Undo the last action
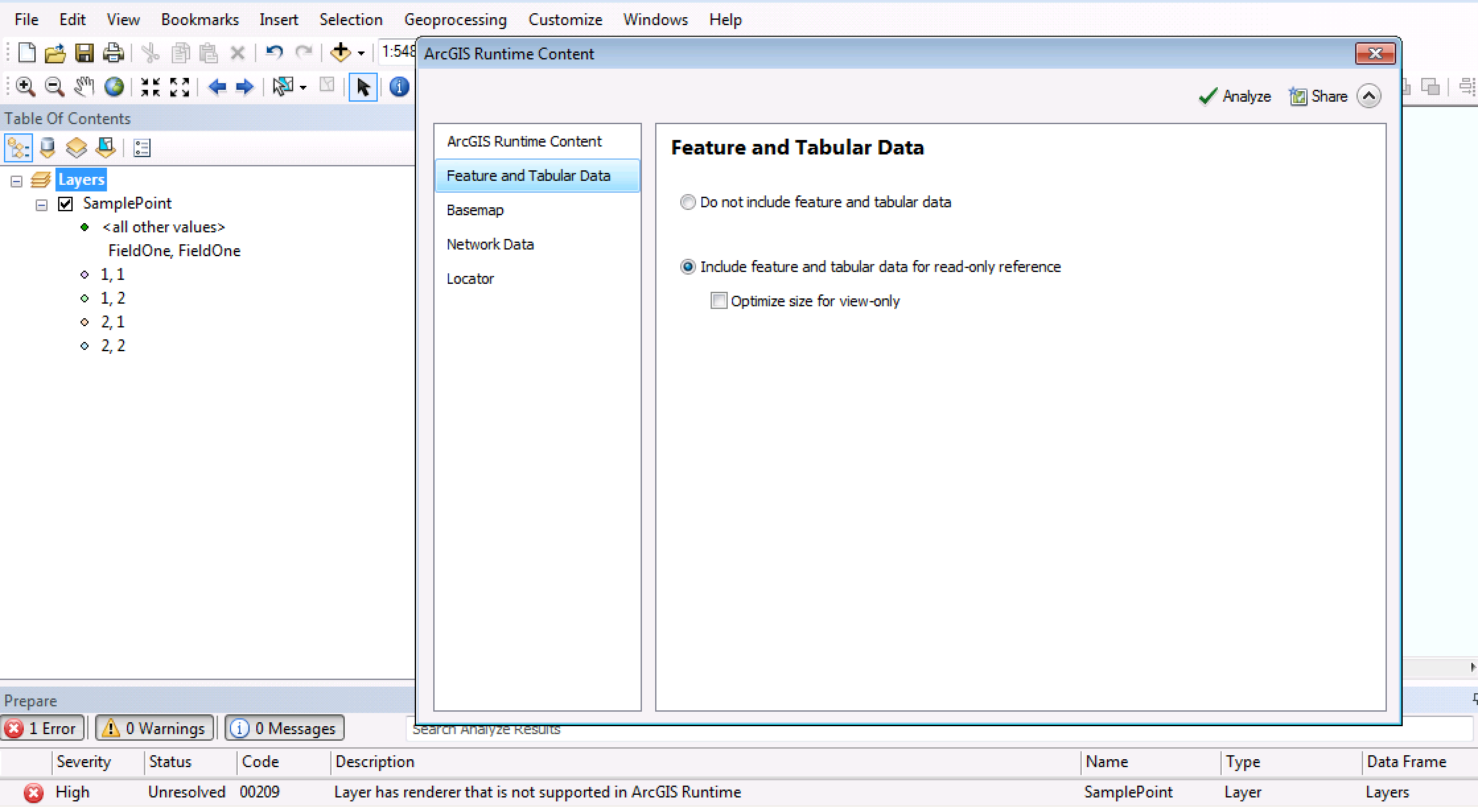1478x812 pixels. pyautogui.click(x=273, y=52)
